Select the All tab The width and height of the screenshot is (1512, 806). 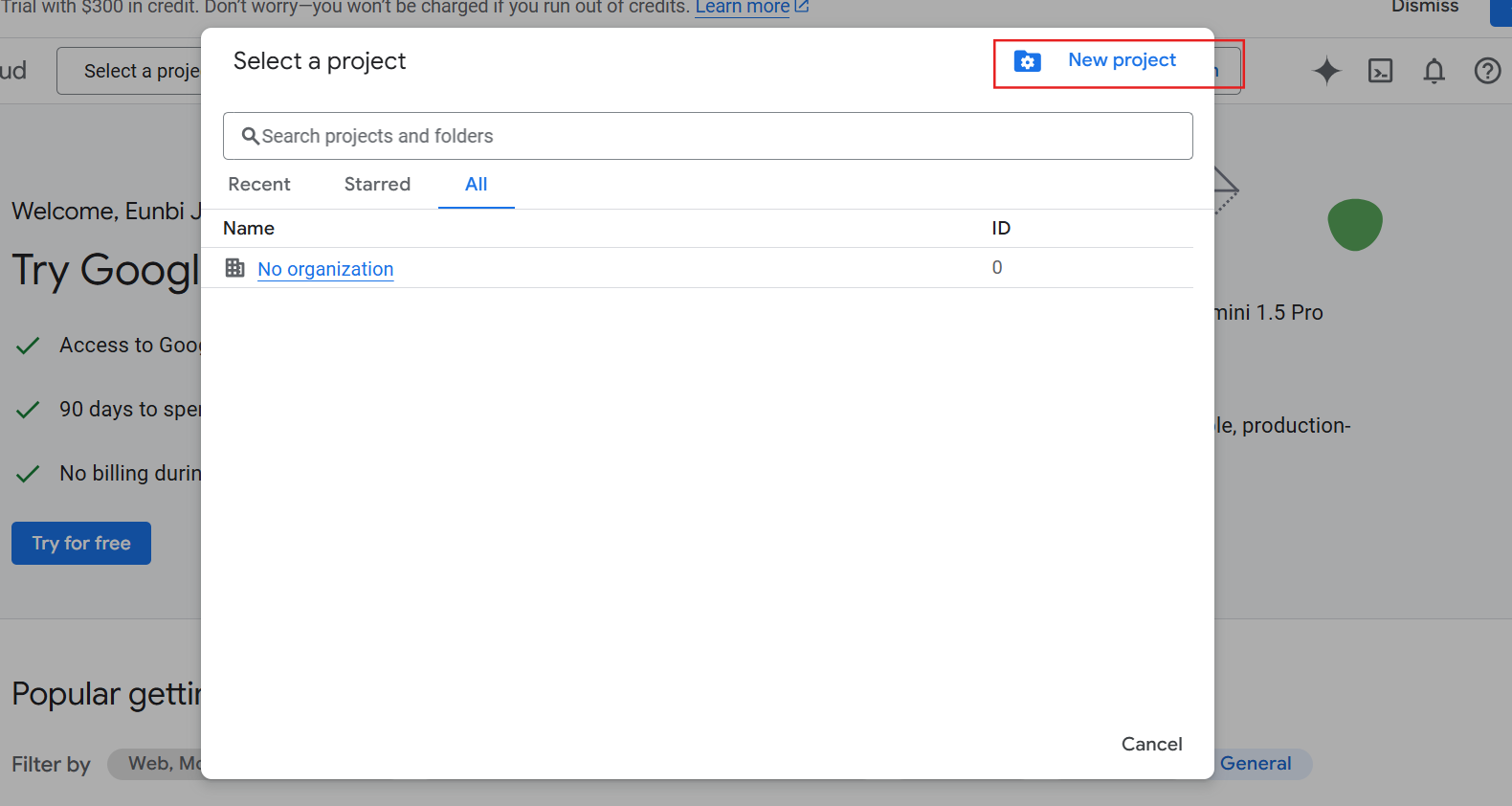(476, 185)
